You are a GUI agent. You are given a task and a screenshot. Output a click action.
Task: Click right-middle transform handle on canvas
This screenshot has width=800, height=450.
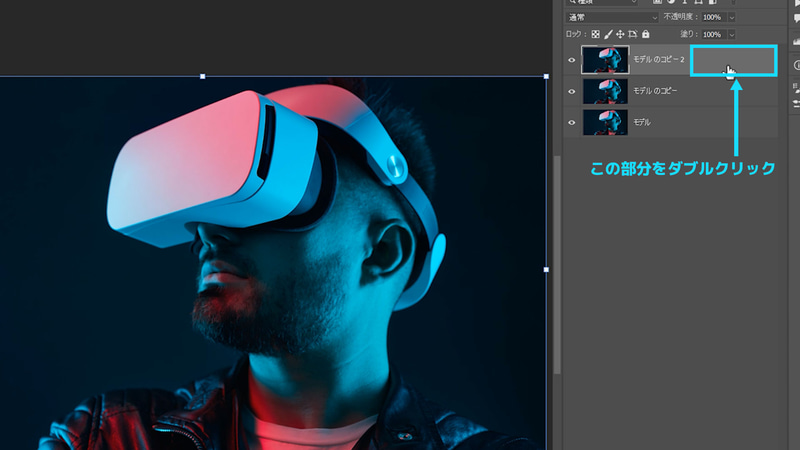coord(546,269)
